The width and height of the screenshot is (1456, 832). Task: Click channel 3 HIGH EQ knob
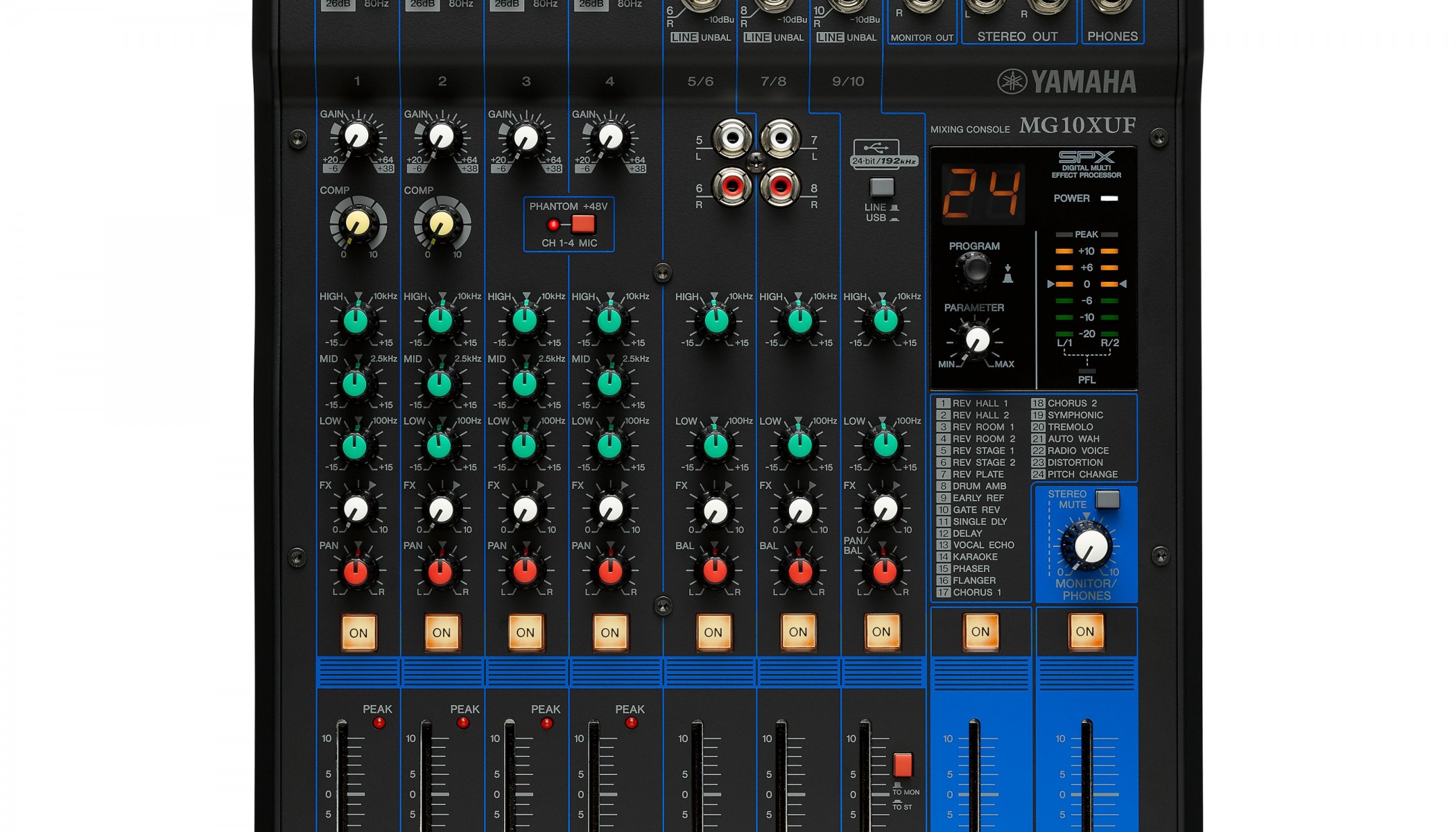click(525, 321)
